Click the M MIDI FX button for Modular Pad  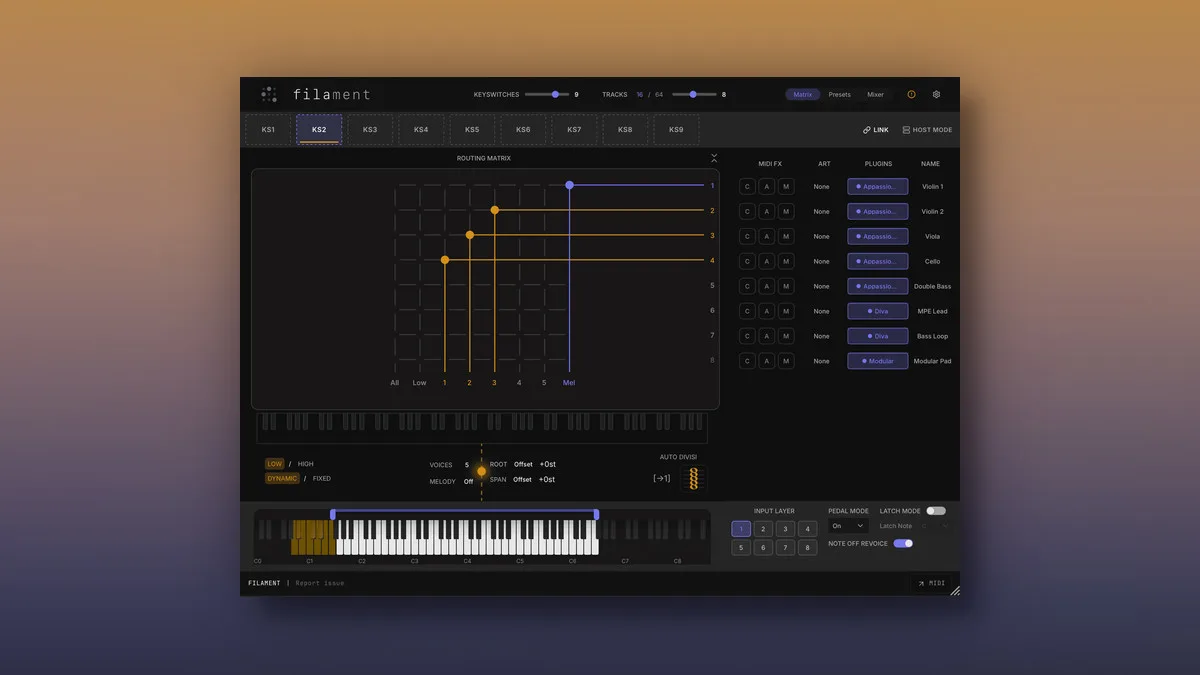click(786, 361)
